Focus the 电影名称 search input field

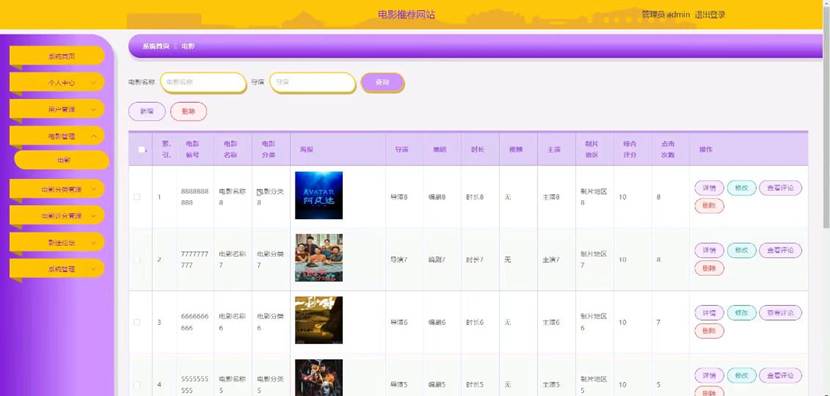(203, 83)
